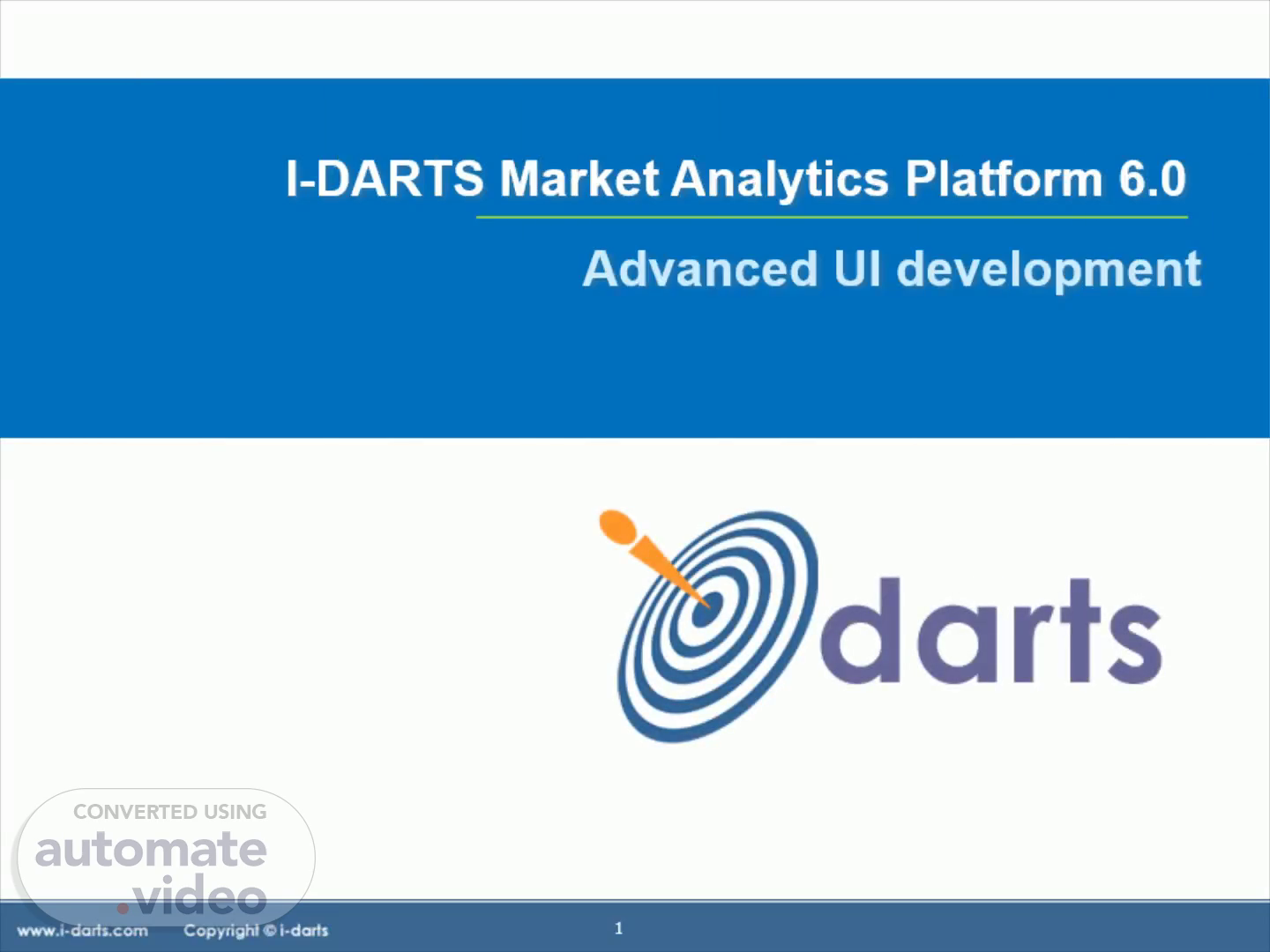
Task: Click the green underline below the title
Action: pyautogui.click(x=831, y=217)
